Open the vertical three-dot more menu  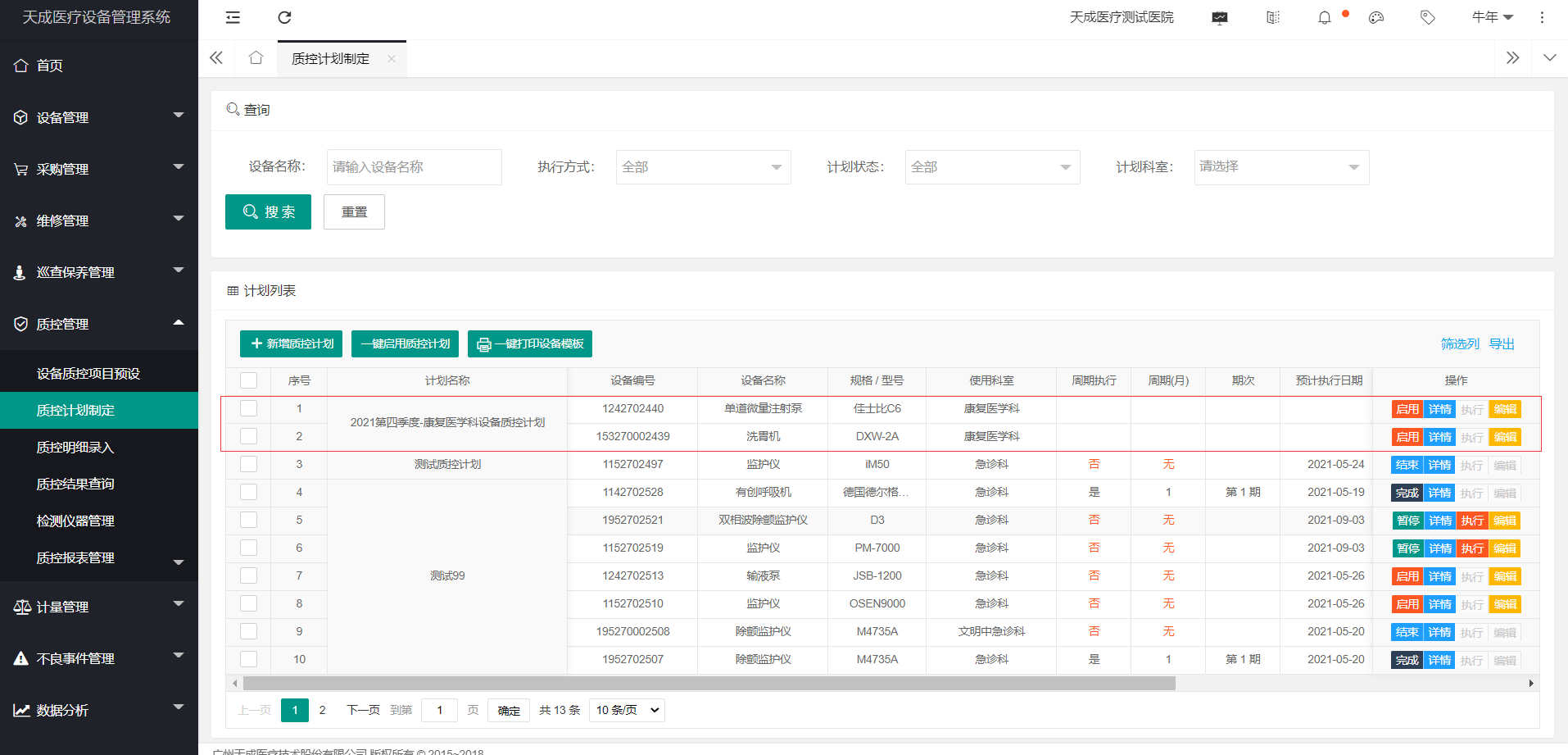point(1542,17)
